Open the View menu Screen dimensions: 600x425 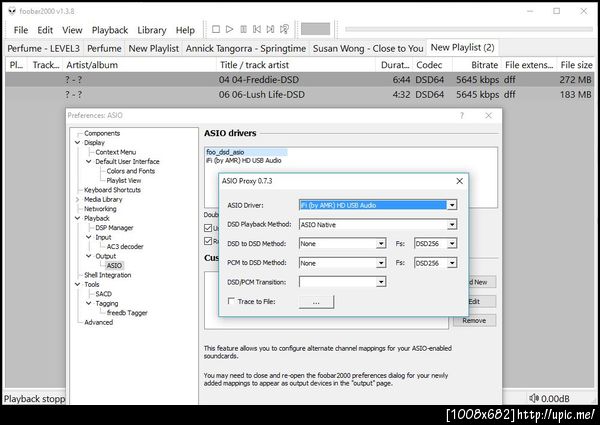pos(72,30)
